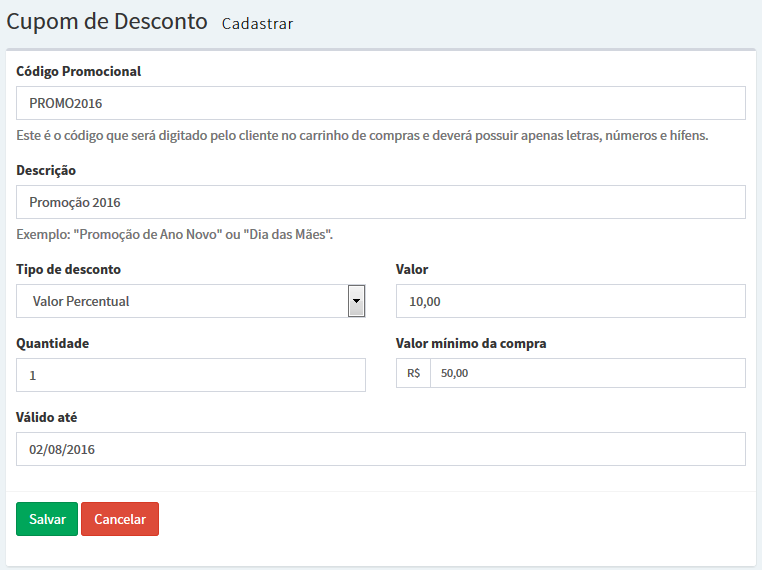Viewport: 762px width, 570px height.
Task: Click the Cupom de Desconto page heading
Action: click(107, 22)
